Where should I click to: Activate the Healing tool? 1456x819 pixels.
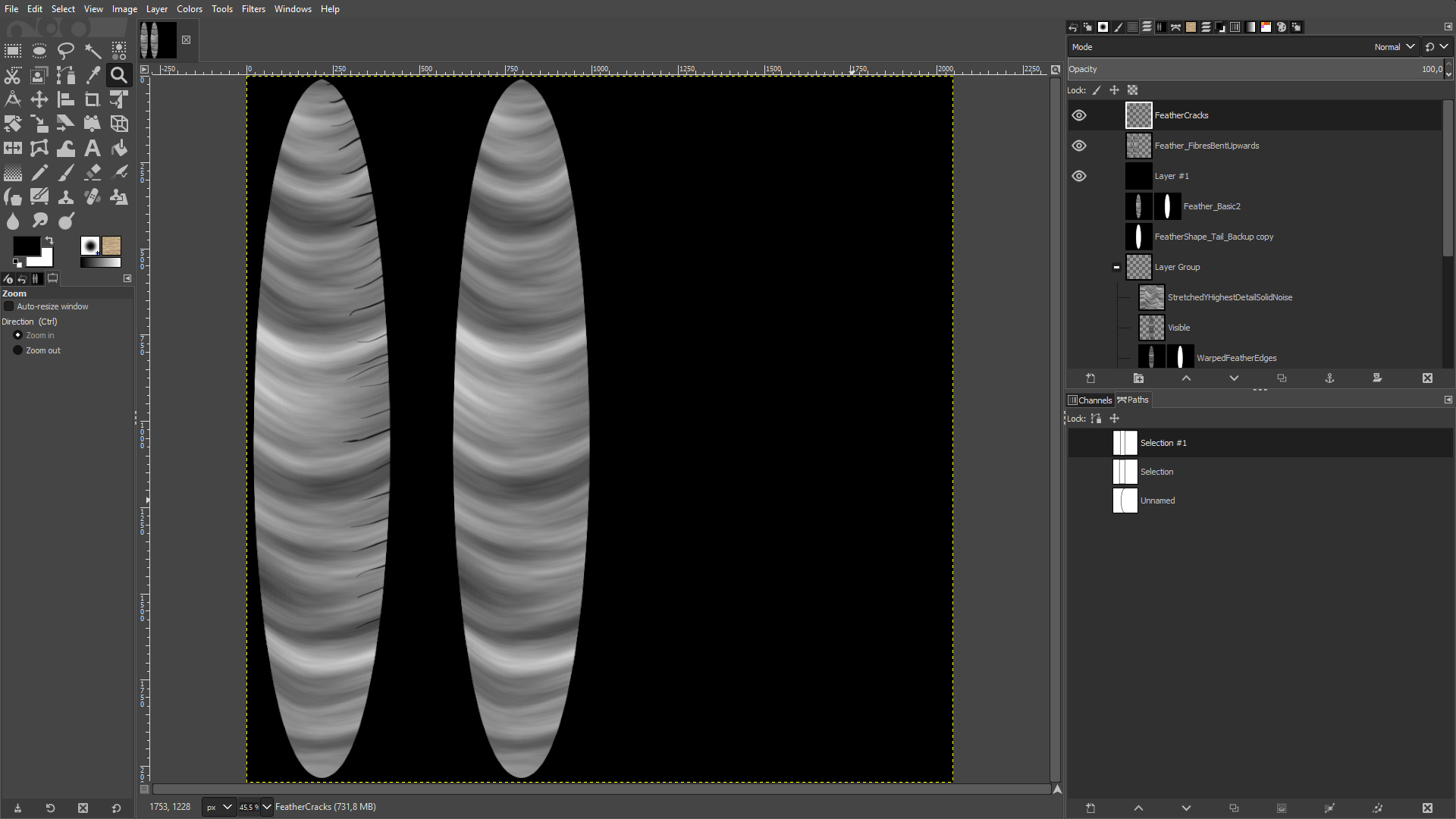click(x=93, y=197)
